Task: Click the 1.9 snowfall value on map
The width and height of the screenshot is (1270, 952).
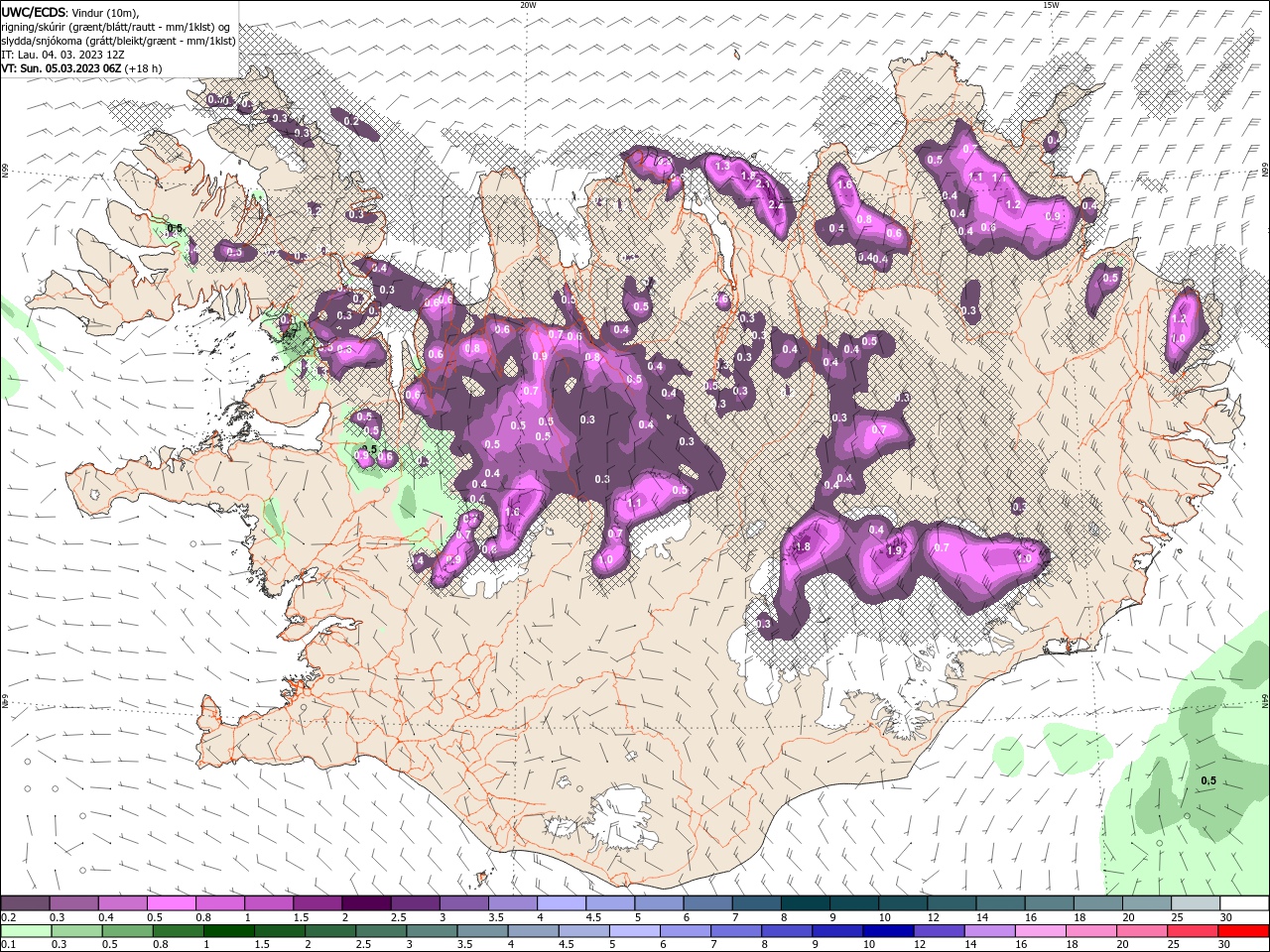Action: [x=893, y=551]
